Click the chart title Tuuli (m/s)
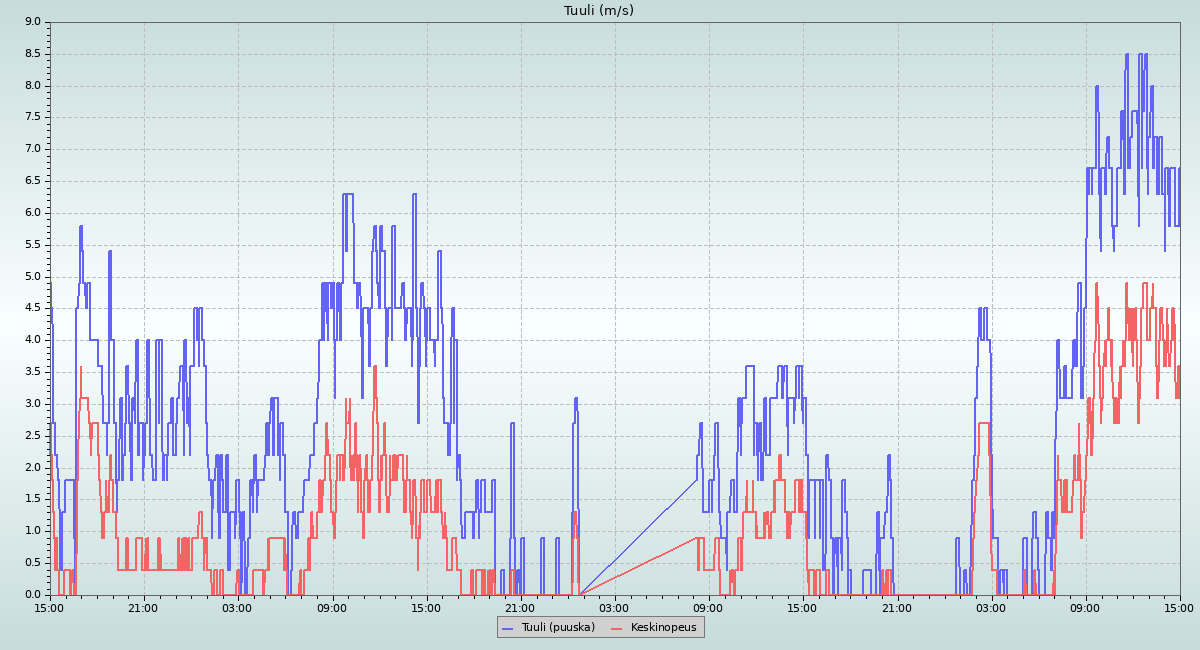1200x650 pixels. (599, 11)
